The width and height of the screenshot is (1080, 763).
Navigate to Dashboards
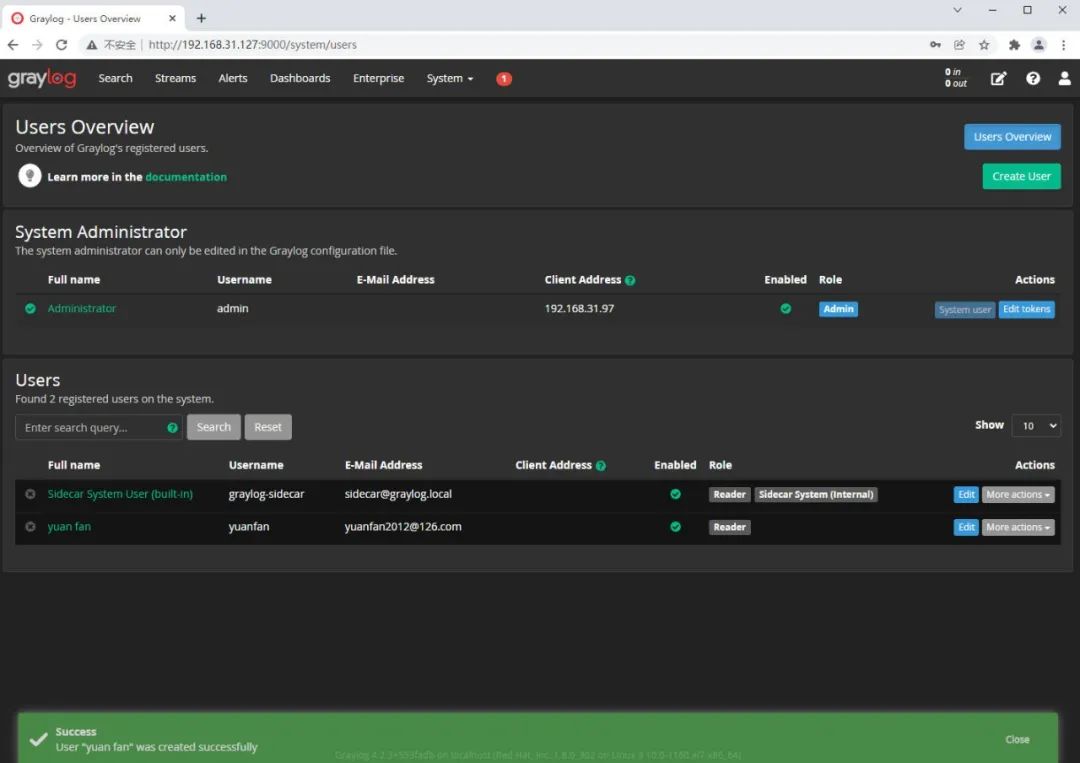300,79
